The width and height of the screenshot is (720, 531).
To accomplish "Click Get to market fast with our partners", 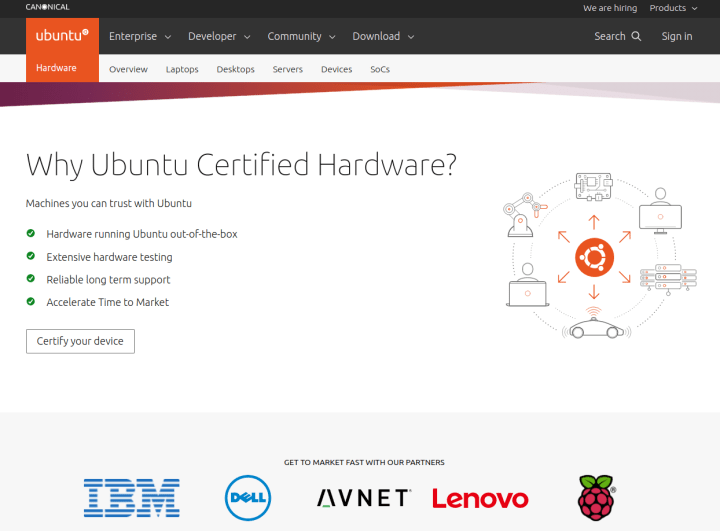I will 364,462.
